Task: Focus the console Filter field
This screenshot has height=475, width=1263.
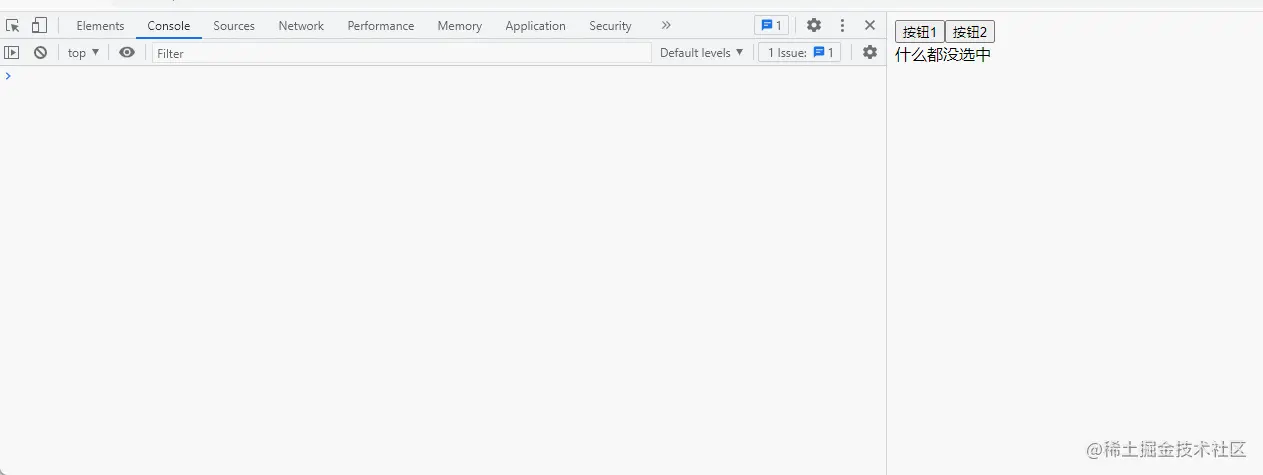Action: (401, 53)
